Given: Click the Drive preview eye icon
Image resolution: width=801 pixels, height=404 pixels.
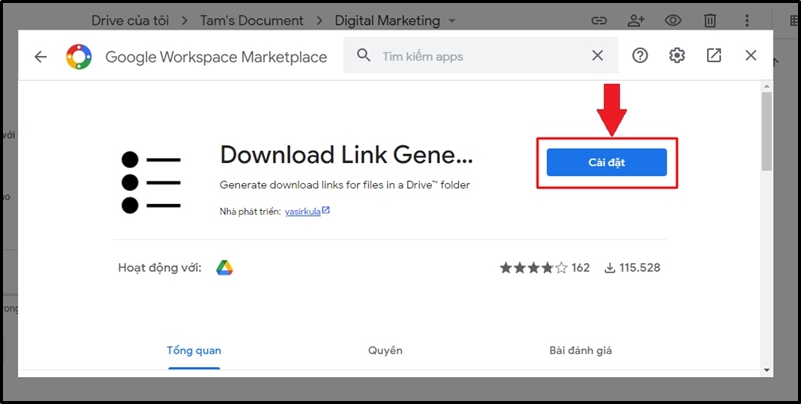Looking at the screenshot, I should point(673,20).
